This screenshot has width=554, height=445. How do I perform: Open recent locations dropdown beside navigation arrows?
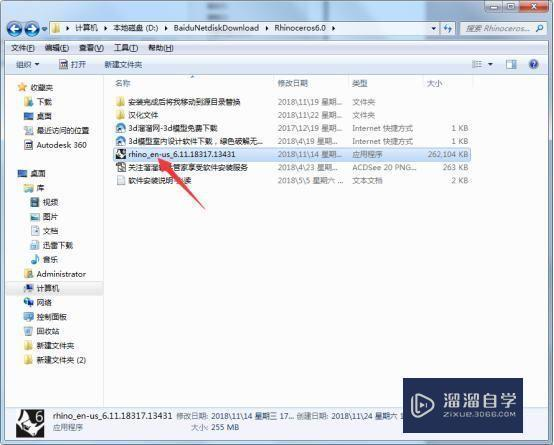tap(44, 29)
